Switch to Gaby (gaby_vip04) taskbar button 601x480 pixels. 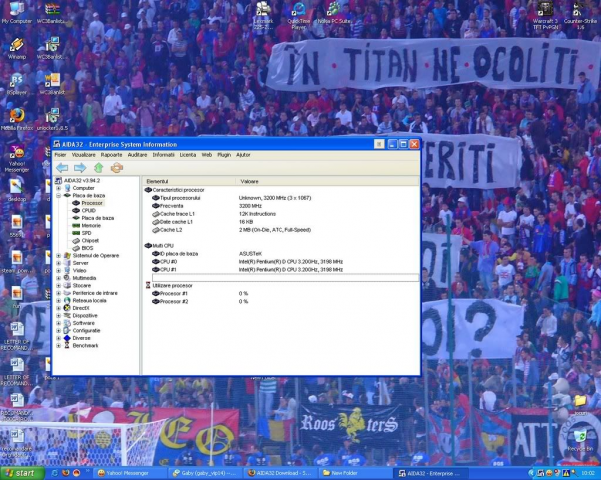point(205,473)
